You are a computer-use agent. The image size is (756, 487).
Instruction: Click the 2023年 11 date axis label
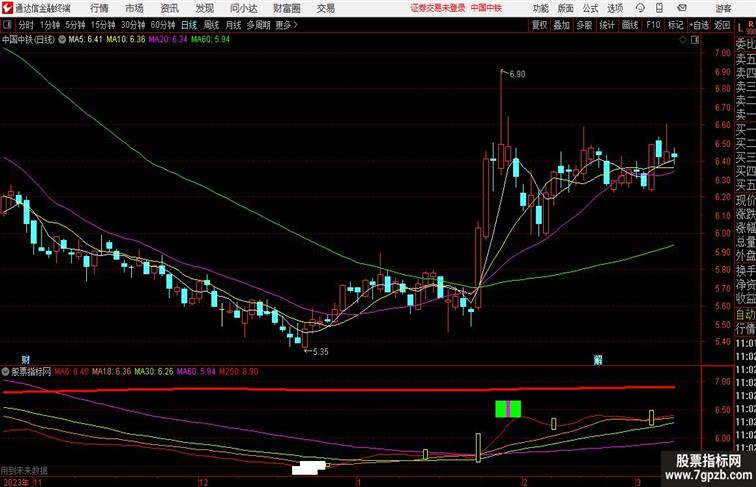pos(23,482)
